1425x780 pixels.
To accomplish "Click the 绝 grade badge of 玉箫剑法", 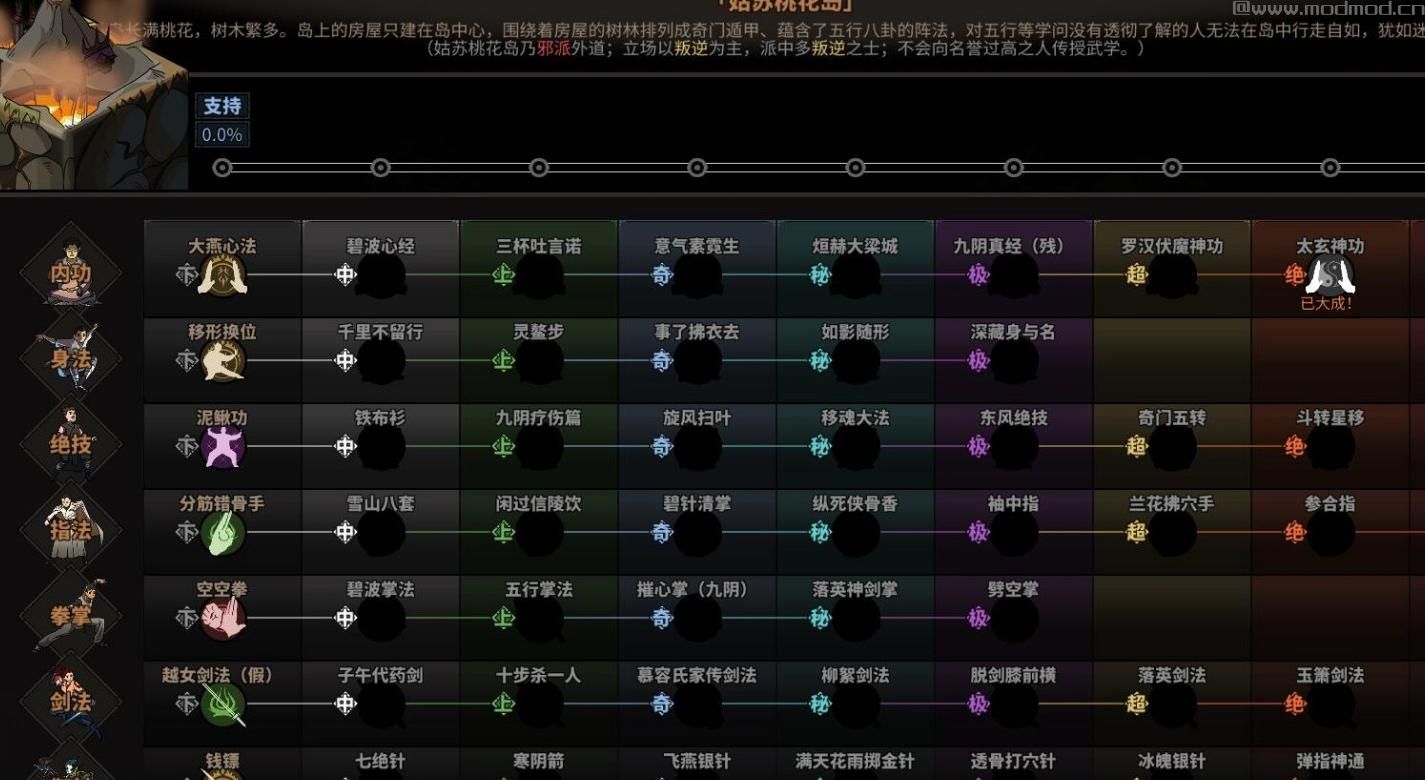I will tap(1295, 704).
